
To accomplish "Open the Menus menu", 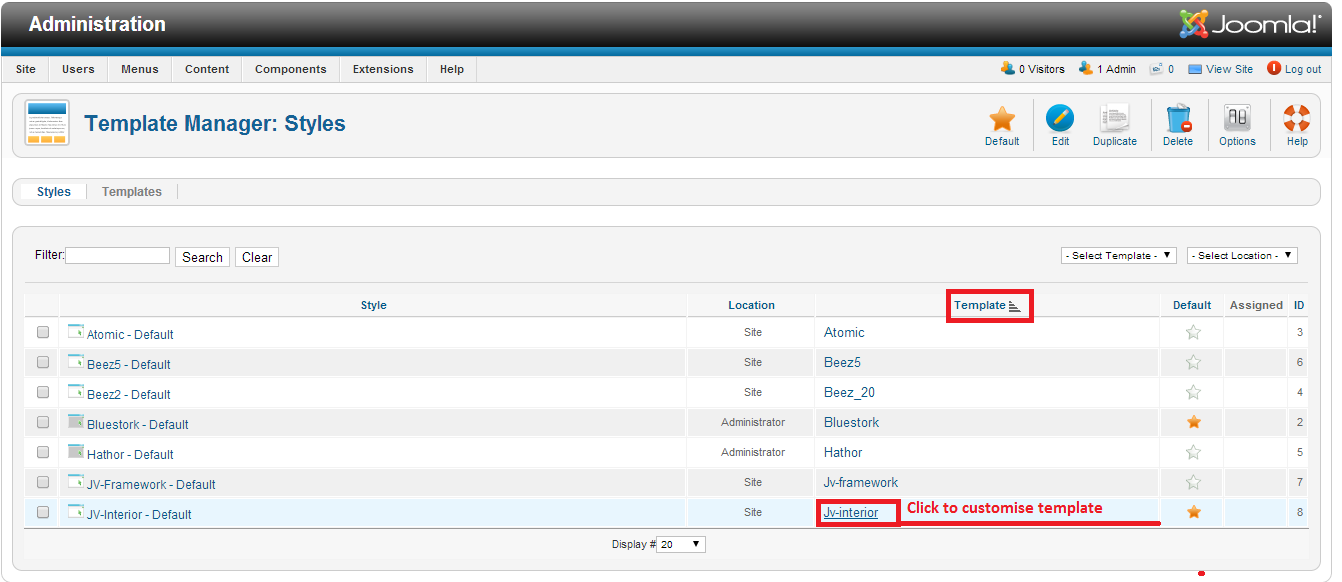I will 140,69.
